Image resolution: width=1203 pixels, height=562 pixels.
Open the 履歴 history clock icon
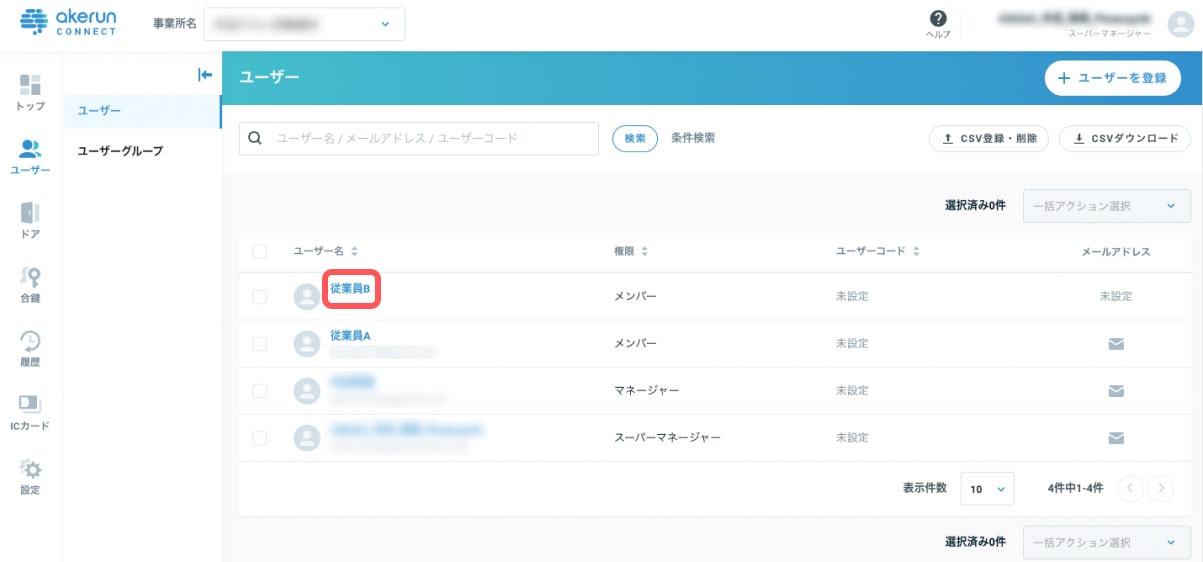[x=30, y=342]
